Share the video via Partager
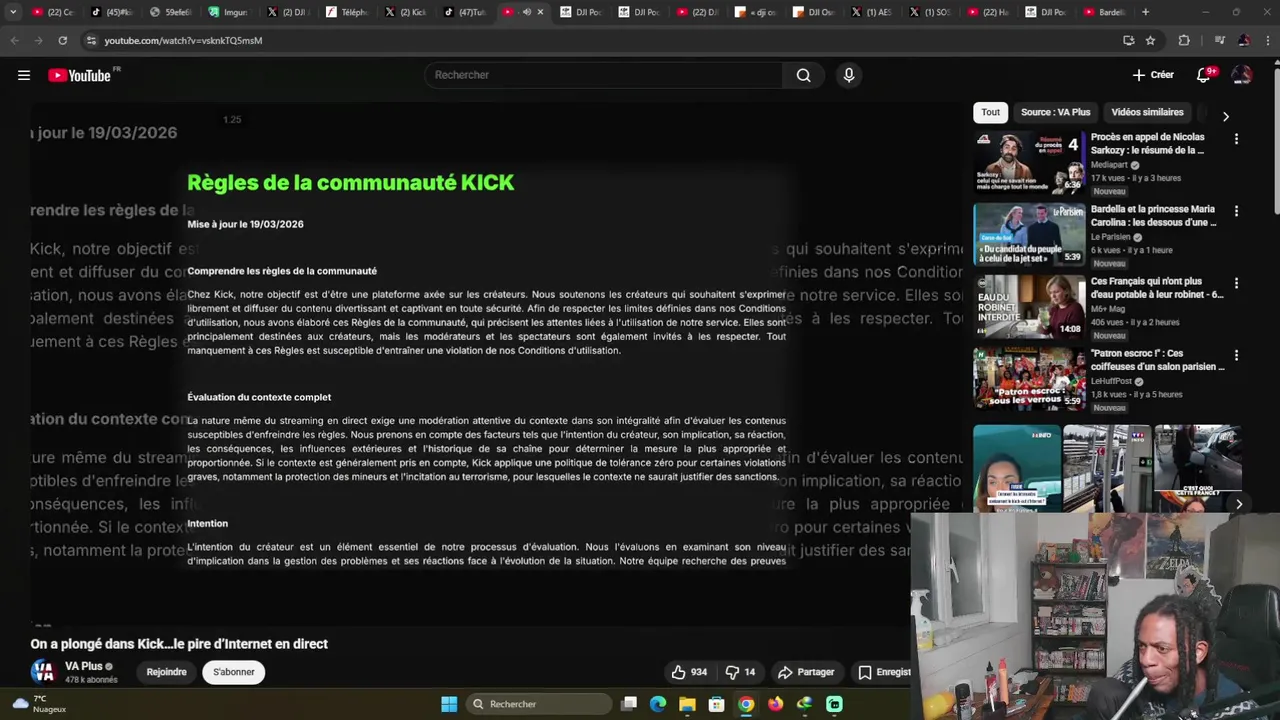The image size is (1280, 720). [x=806, y=672]
